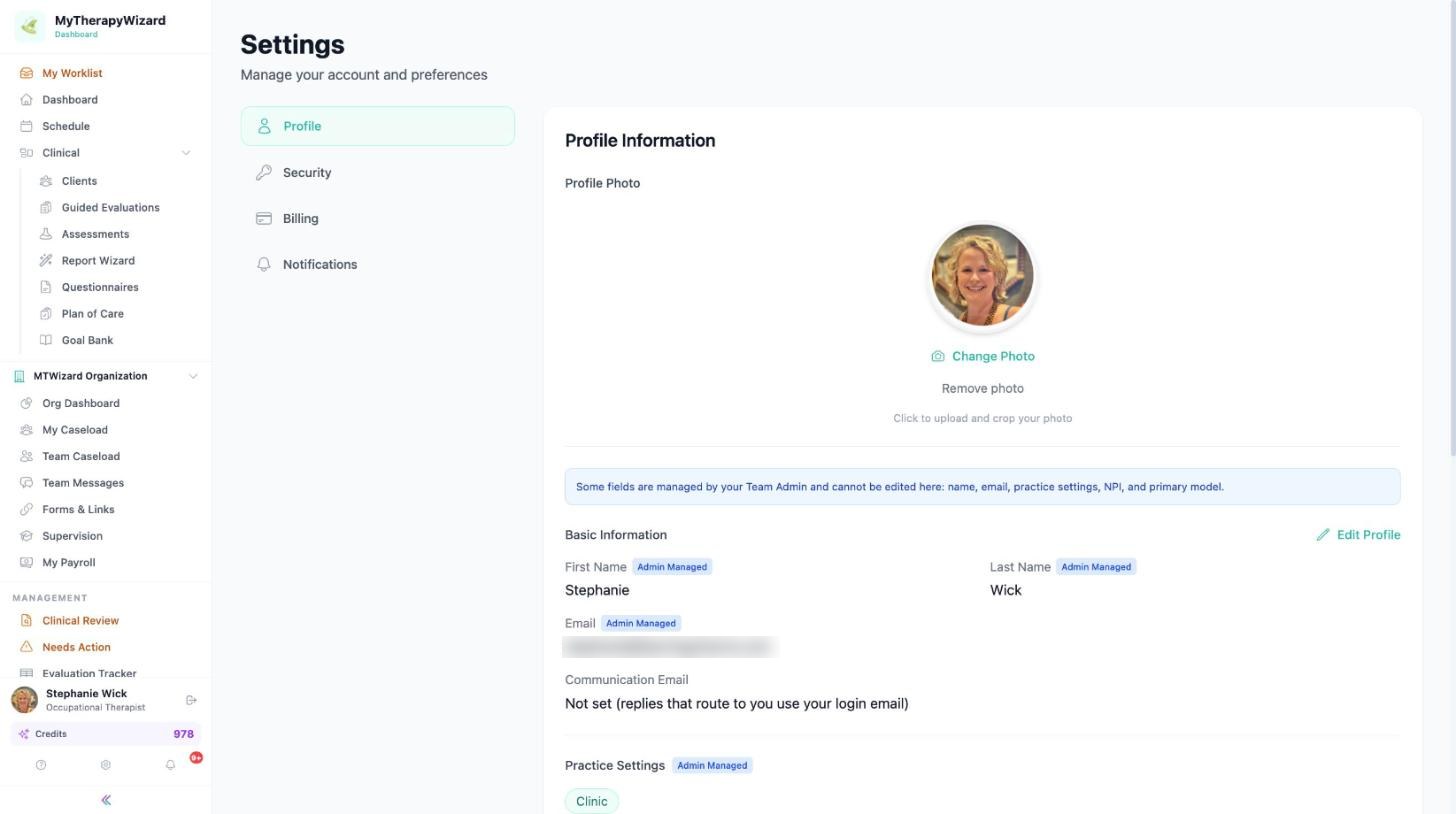Click the Goal Bank book icon
Viewport: 1456px width, 814px height.
pyautogui.click(x=46, y=340)
